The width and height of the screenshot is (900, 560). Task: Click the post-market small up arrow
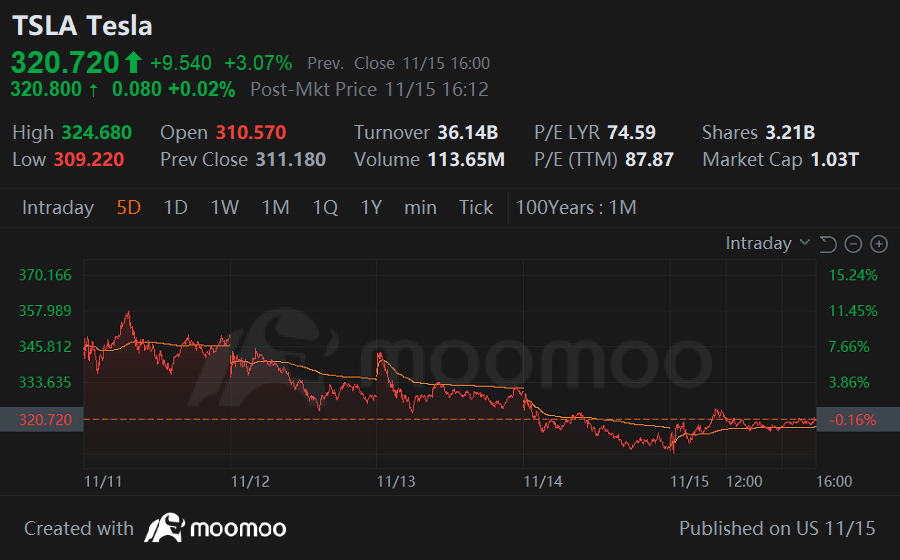pyautogui.click(x=93, y=90)
